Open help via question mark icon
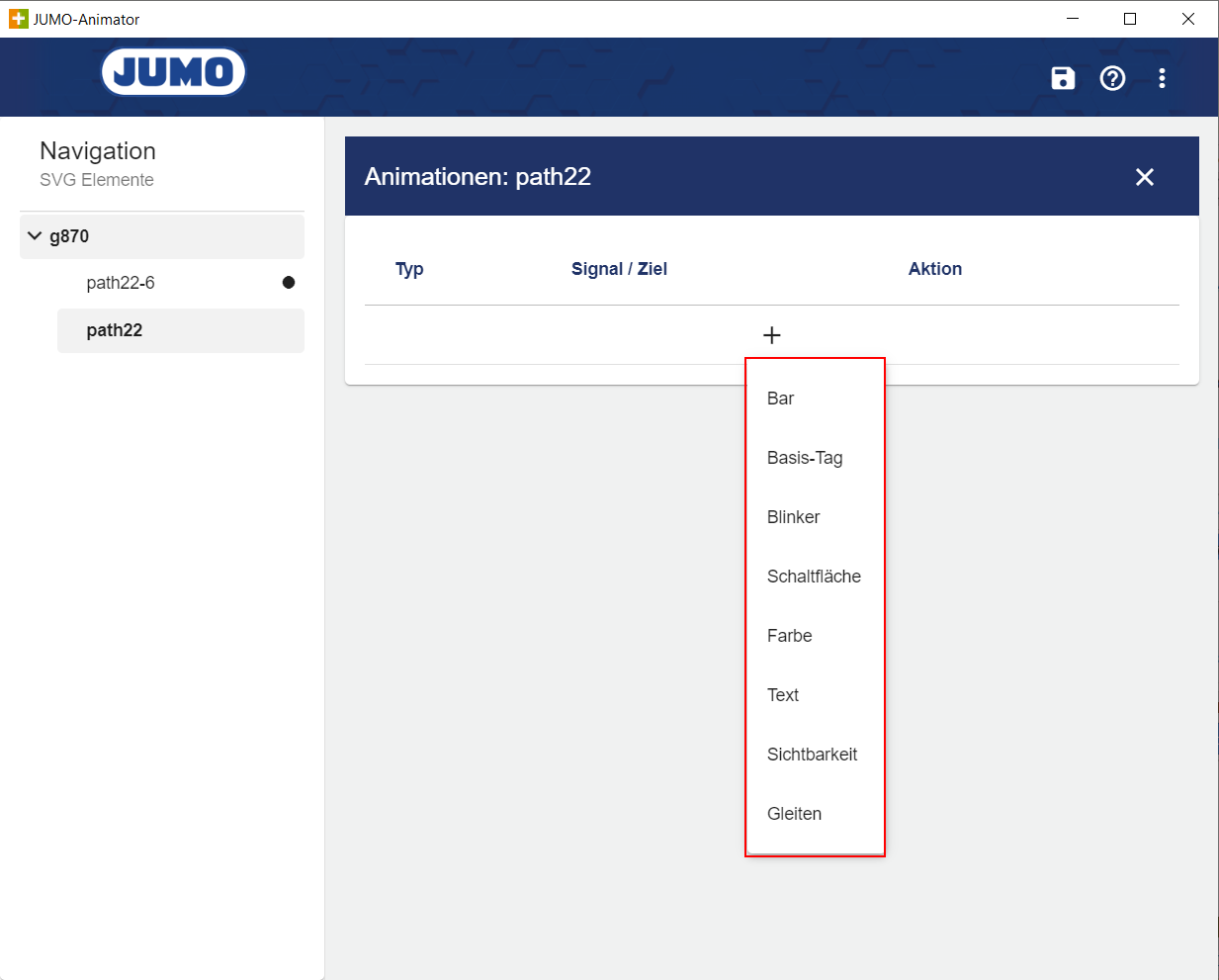 1112,78
